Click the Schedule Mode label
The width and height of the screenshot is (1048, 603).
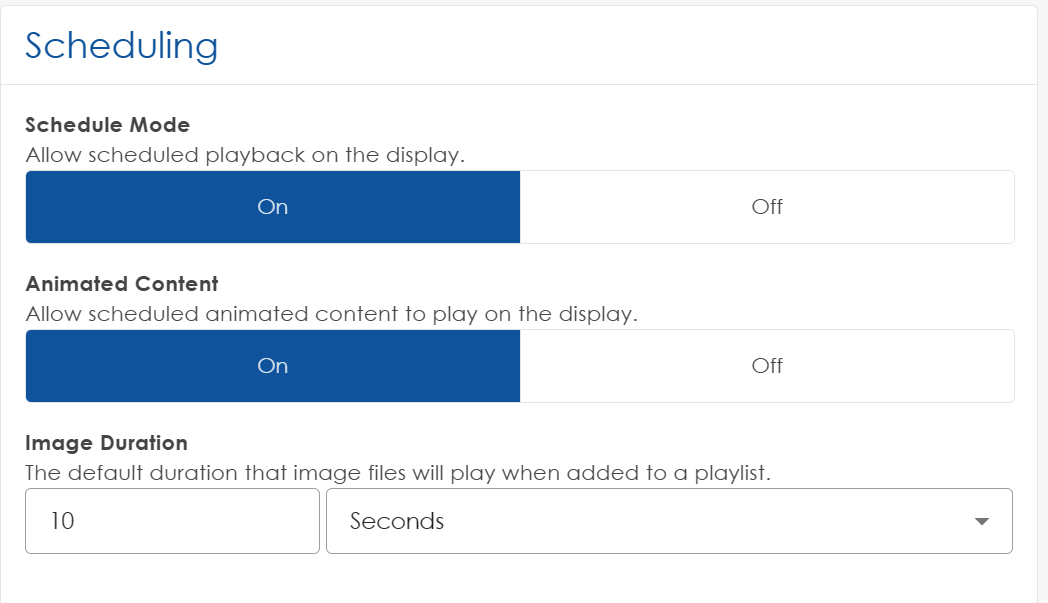[x=107, y=125]
